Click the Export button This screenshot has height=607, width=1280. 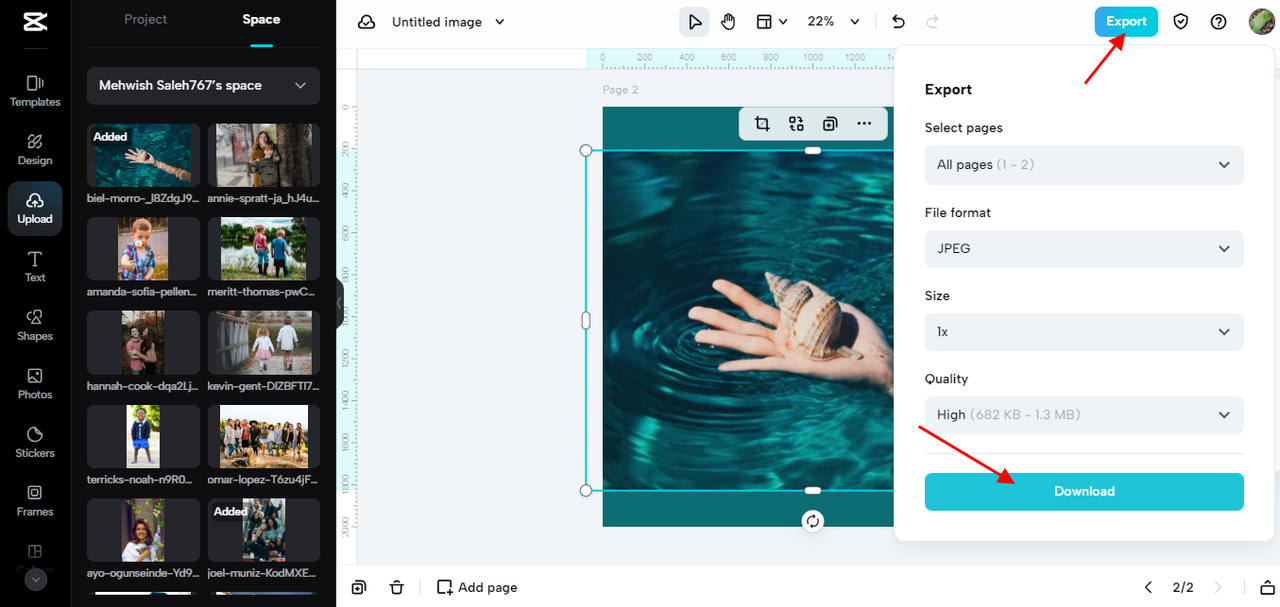pos(1126,22)
